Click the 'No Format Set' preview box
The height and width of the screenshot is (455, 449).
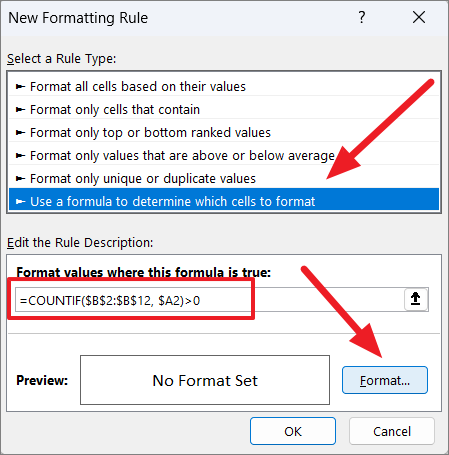(x=205, y=380)
